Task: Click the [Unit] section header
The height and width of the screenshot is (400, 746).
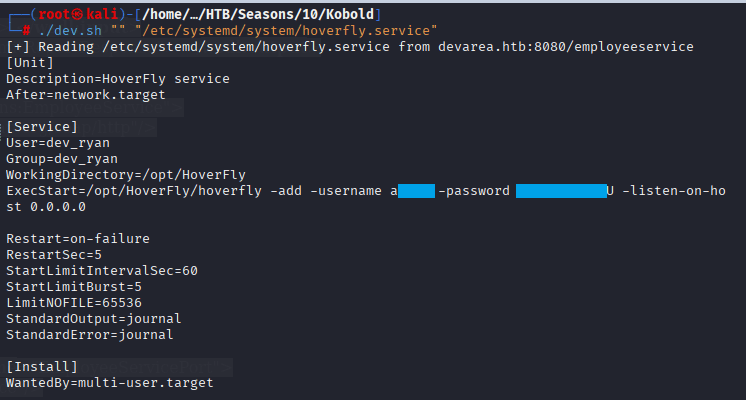Action: (x=31, y=62)
